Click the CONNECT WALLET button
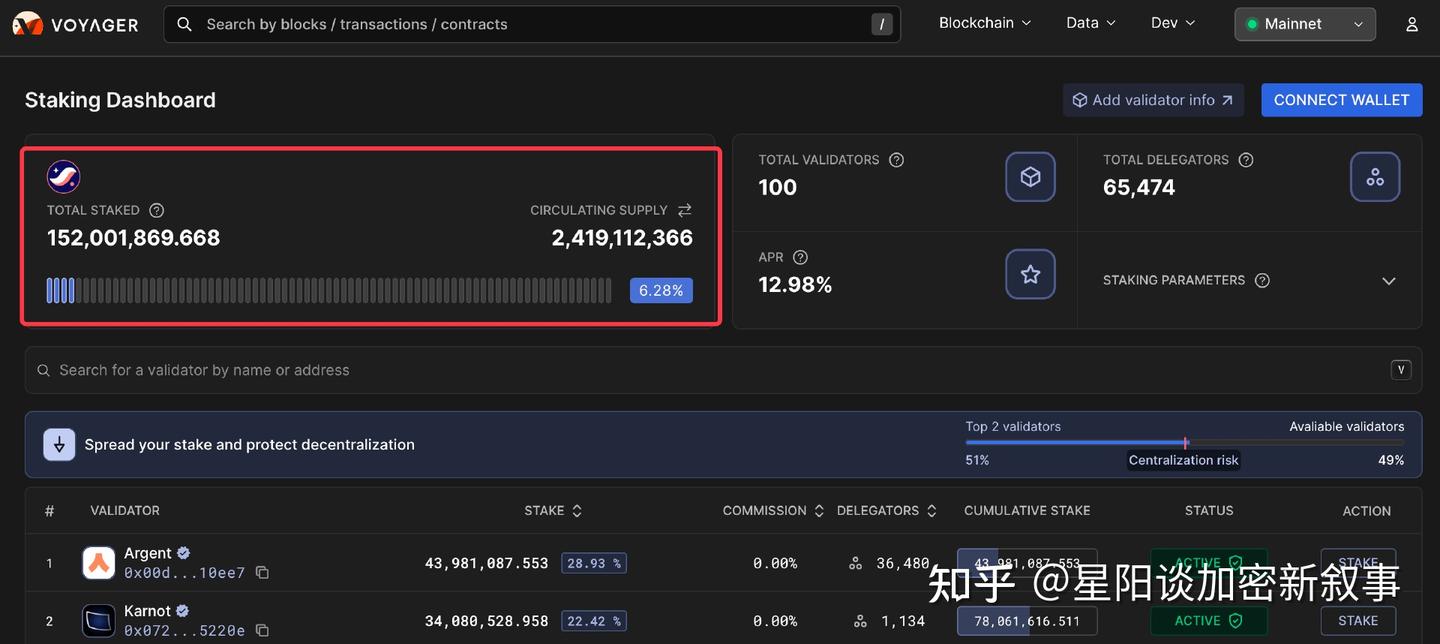 pos(1341,100)
